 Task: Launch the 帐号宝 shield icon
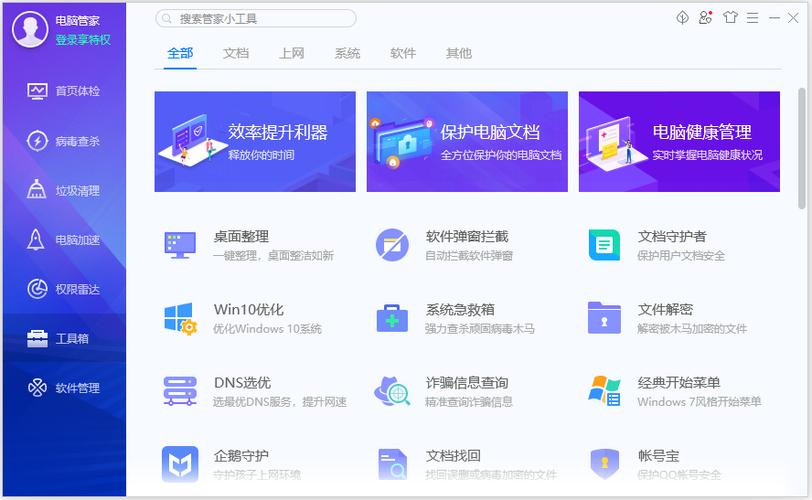coord(604,464)
